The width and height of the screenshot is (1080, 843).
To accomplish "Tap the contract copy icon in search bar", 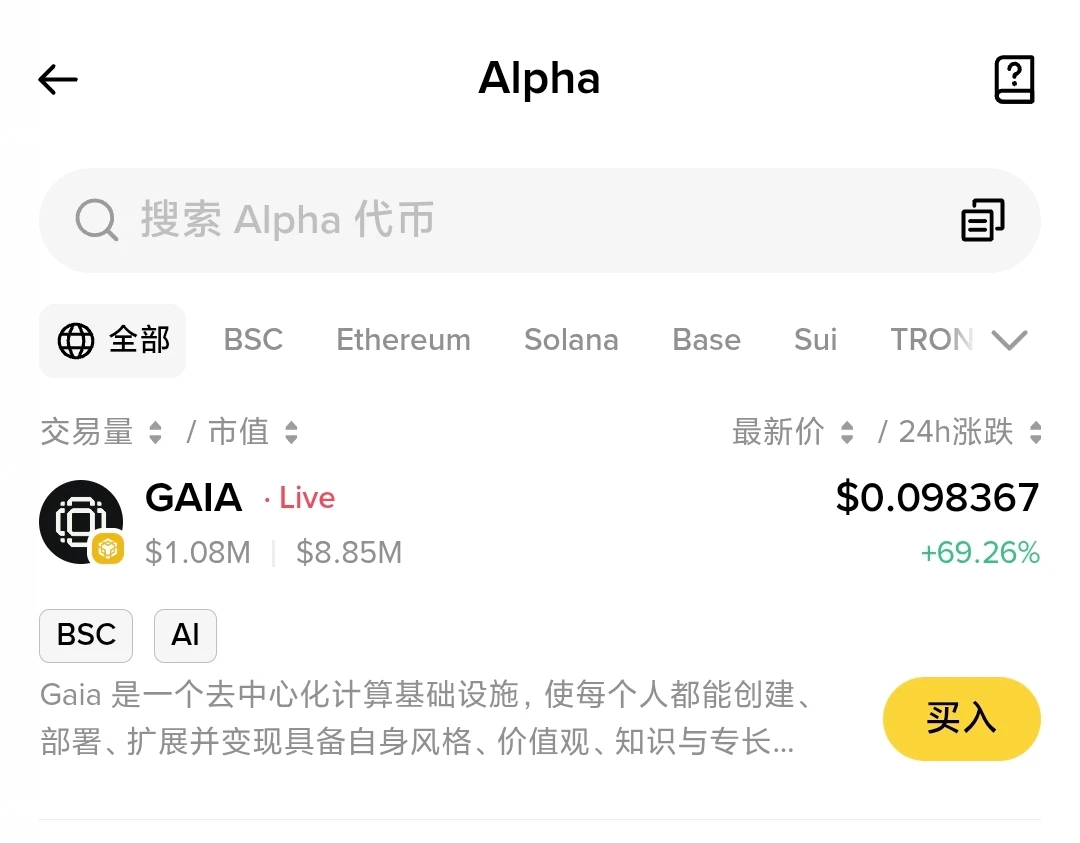I will pos(983,219).
